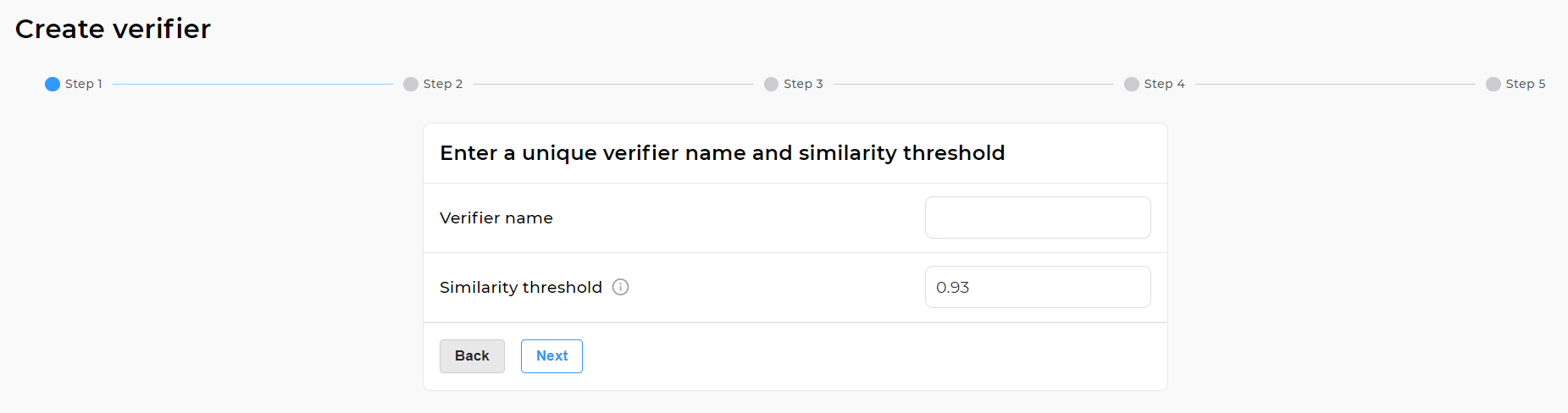Jump to the "Step 2" label
1568x413 pixels.
(443, 84)
